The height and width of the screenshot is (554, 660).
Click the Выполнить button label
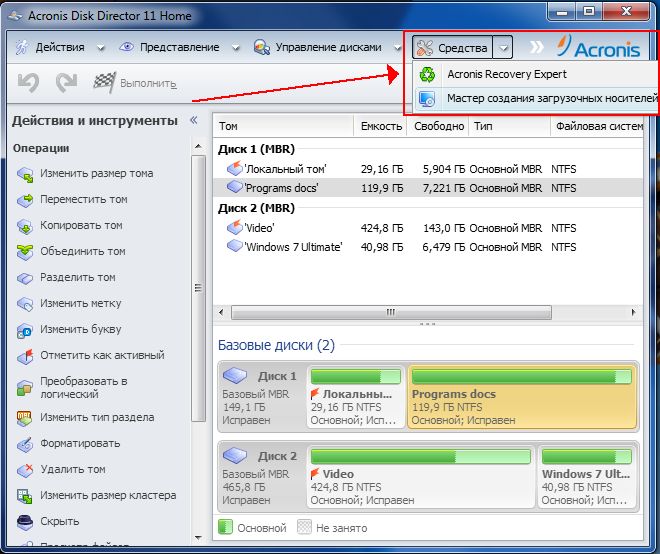point(148,83)
